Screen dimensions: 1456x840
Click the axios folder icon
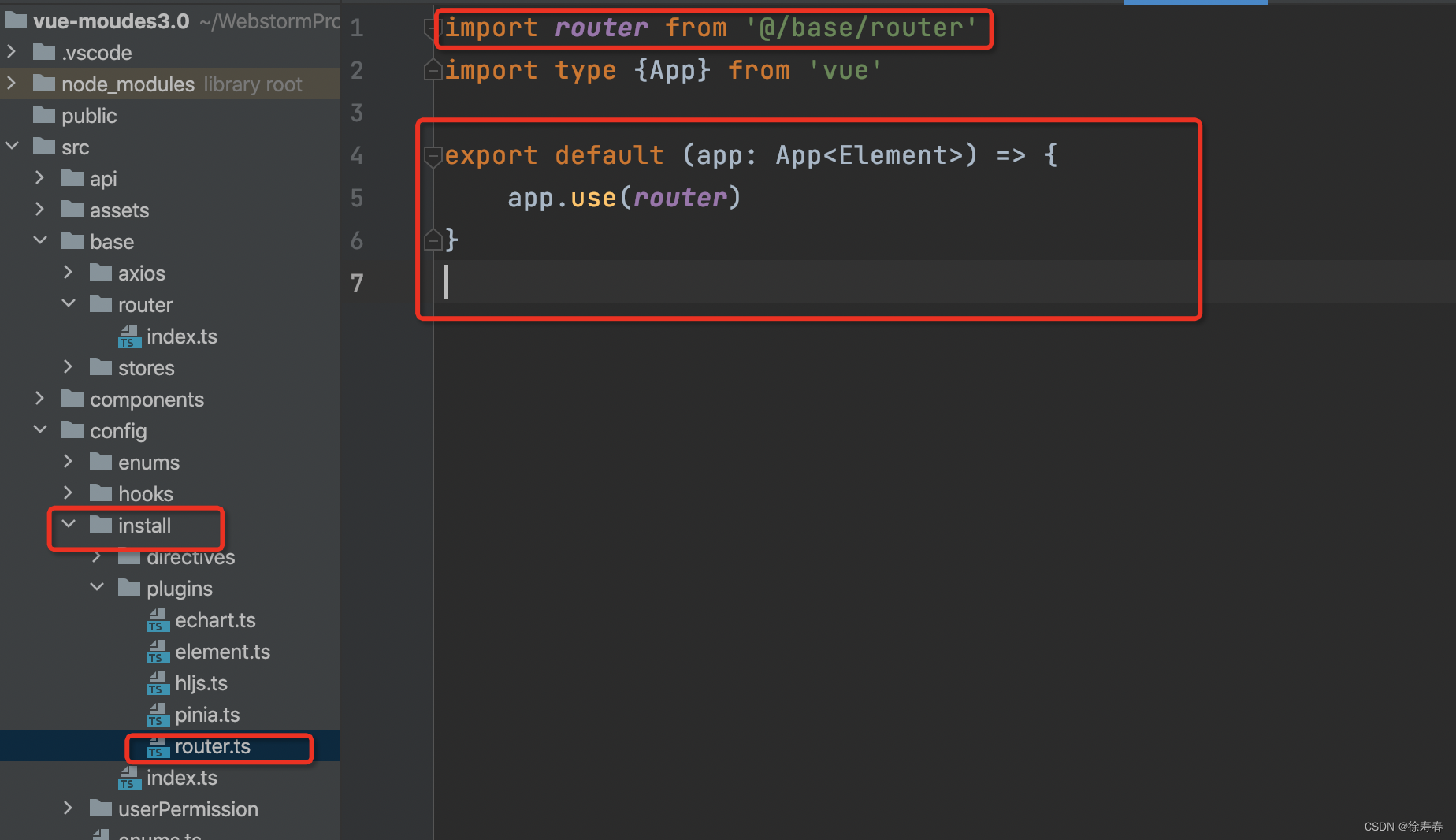coord(101,273)
